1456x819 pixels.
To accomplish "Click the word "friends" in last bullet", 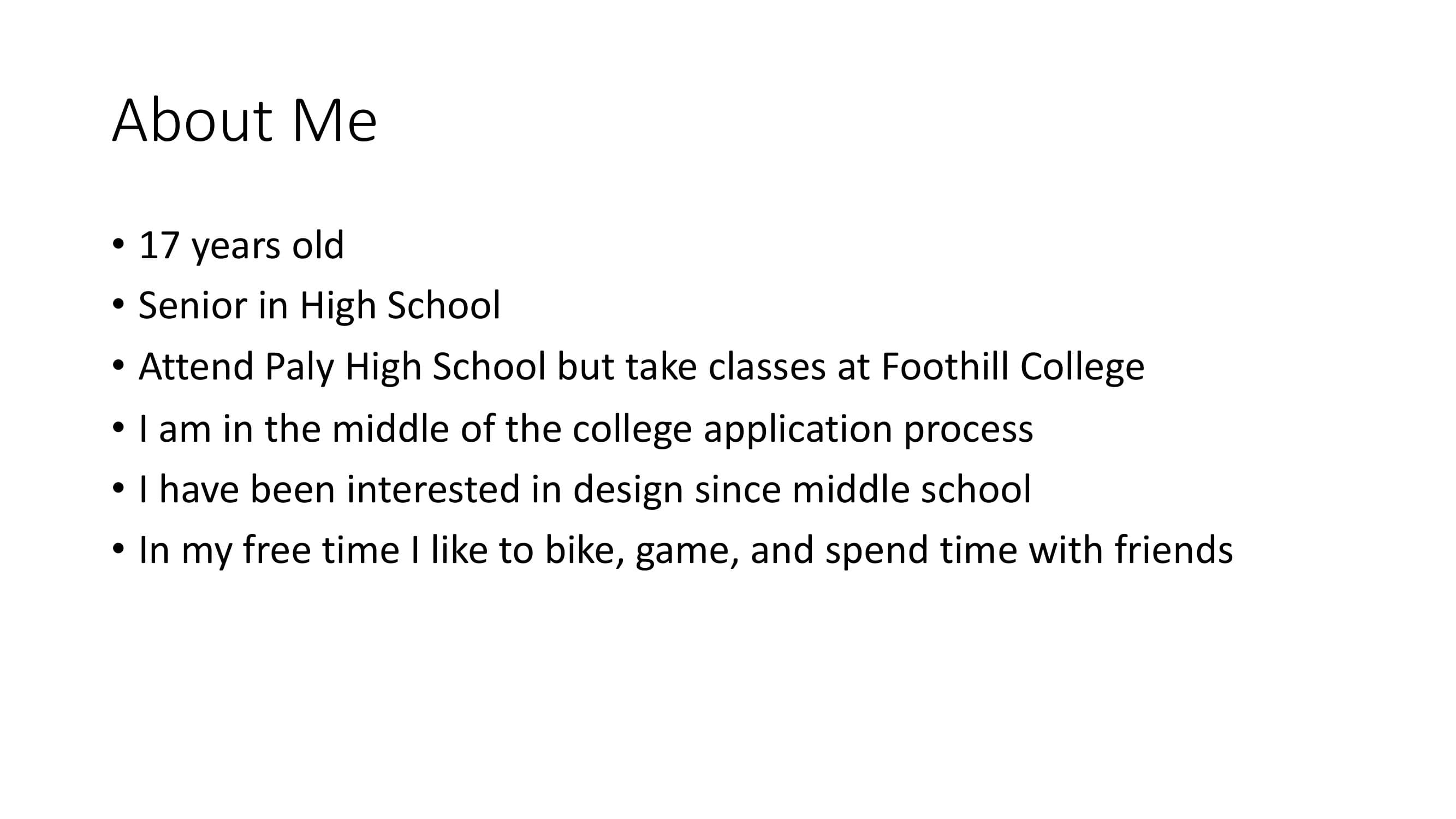I will pyautogui.click(x=1173, y=549).
